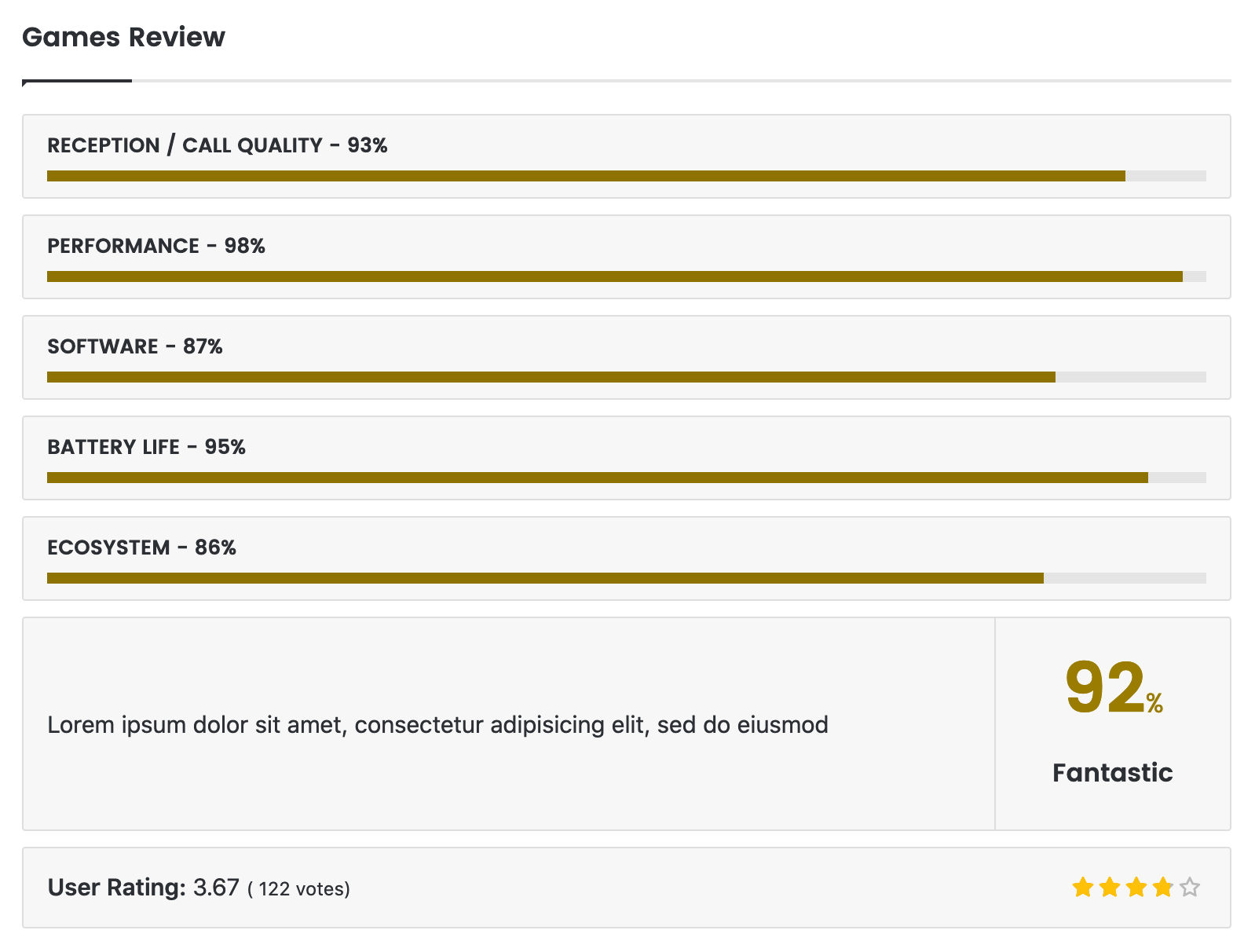Click the Reception / Call Quality progress bar

pos(627,176)
